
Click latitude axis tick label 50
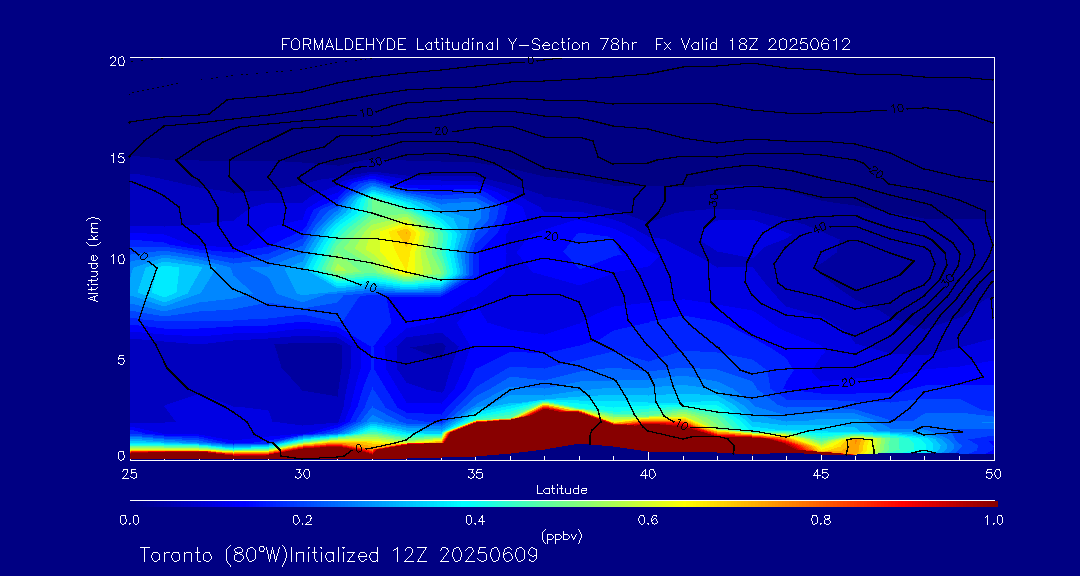993,473
